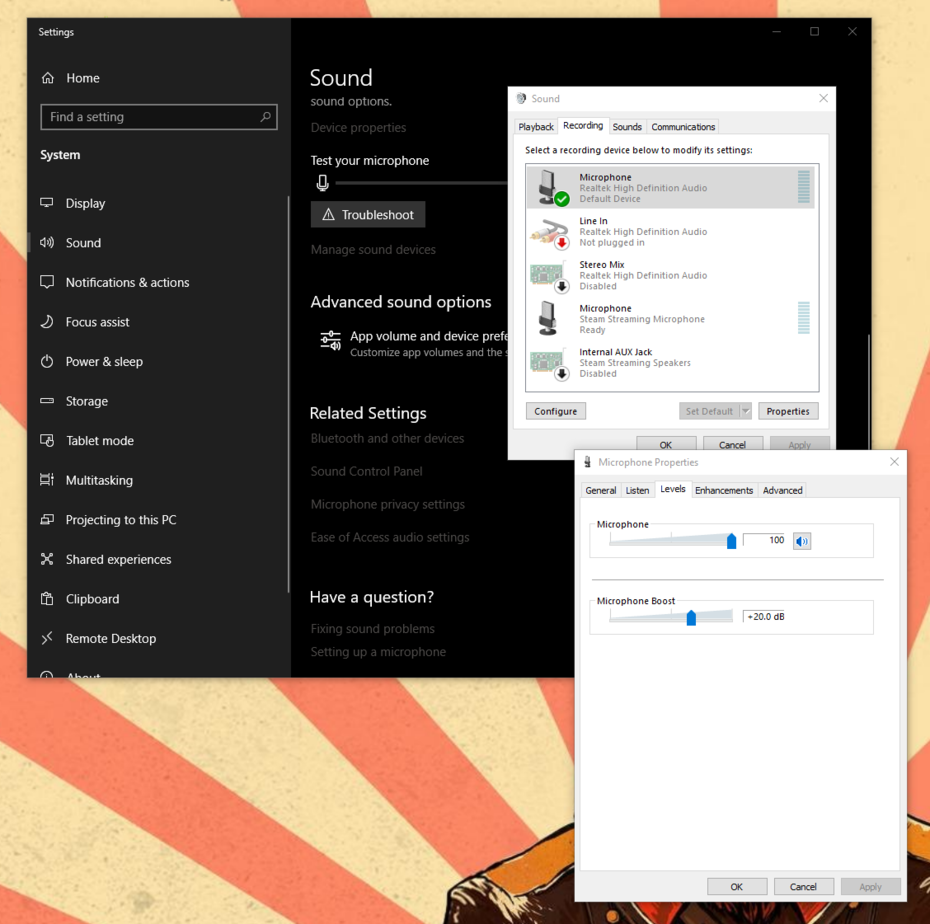Click the Configure button in Sound dialog

556,411
